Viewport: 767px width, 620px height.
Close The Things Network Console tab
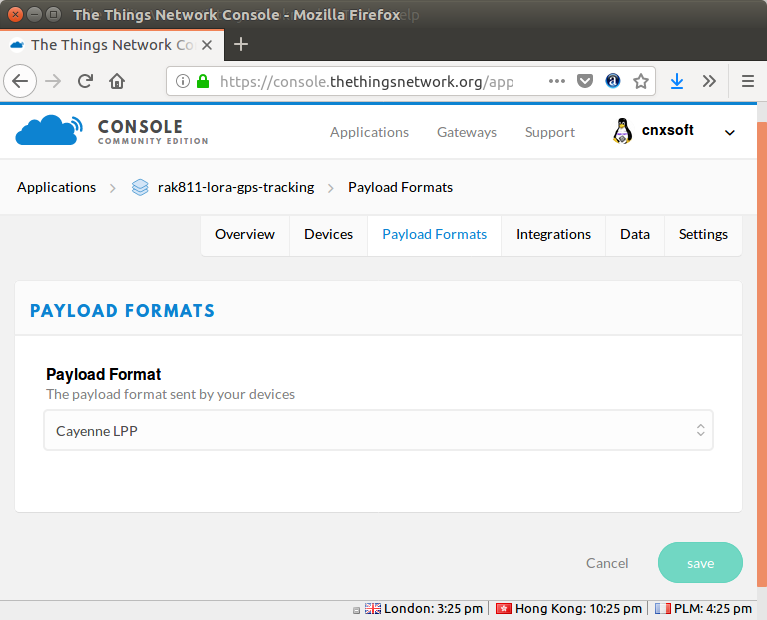[207, 45]
